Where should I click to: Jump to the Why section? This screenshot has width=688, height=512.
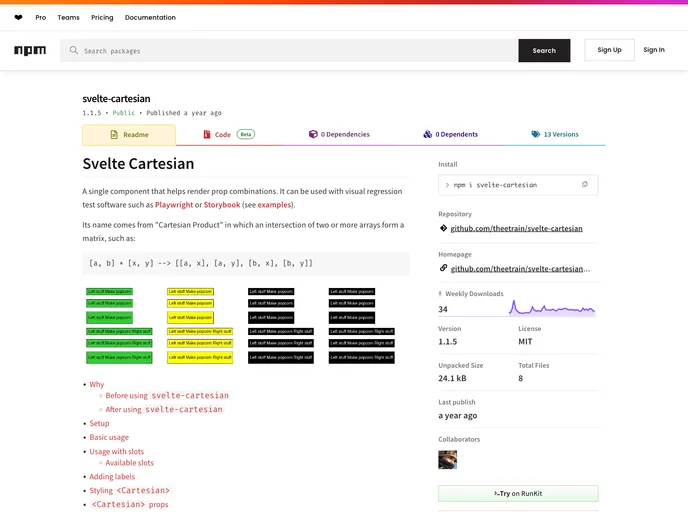pos(97,384)
